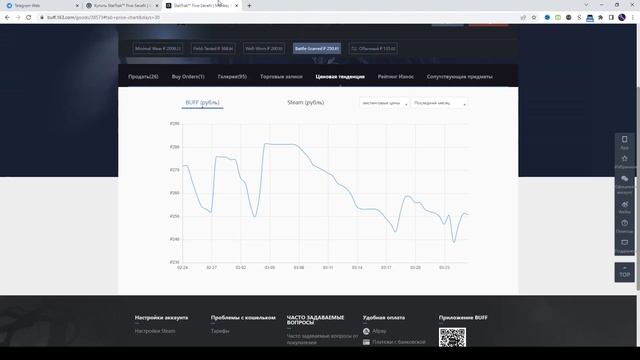Image resolution: width=640 pixels, height=360 pixels.
Task: Open the Рейтинг Износ tab
Action: (396, 77)
